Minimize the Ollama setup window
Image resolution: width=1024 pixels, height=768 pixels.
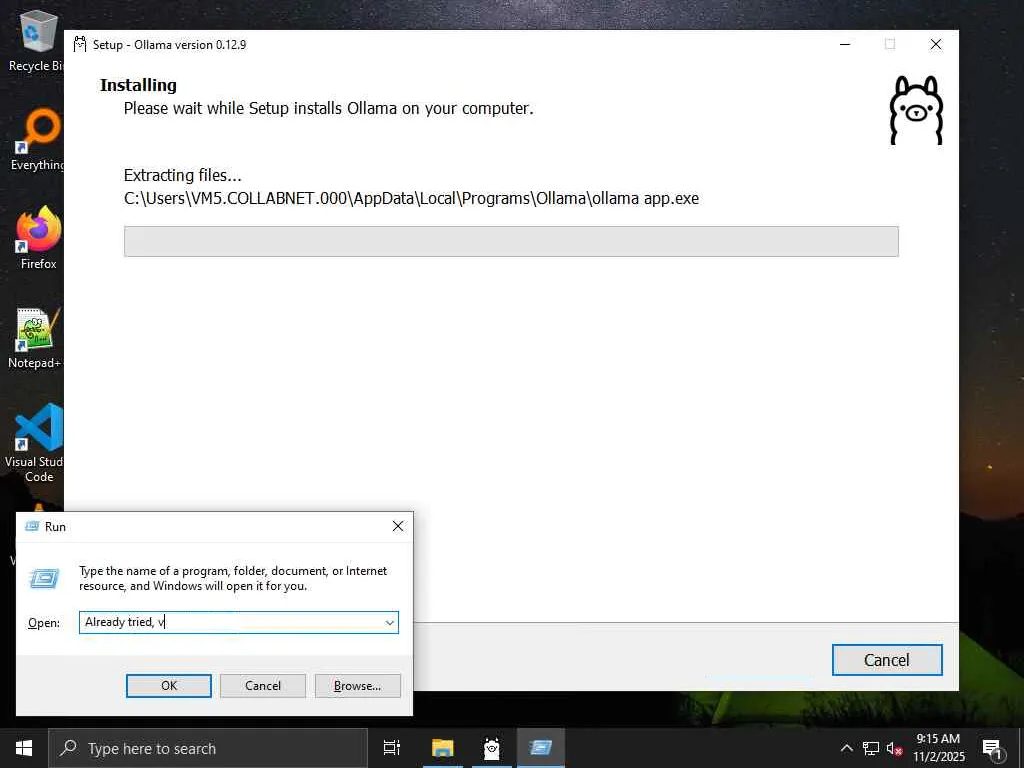click(845, 44)
